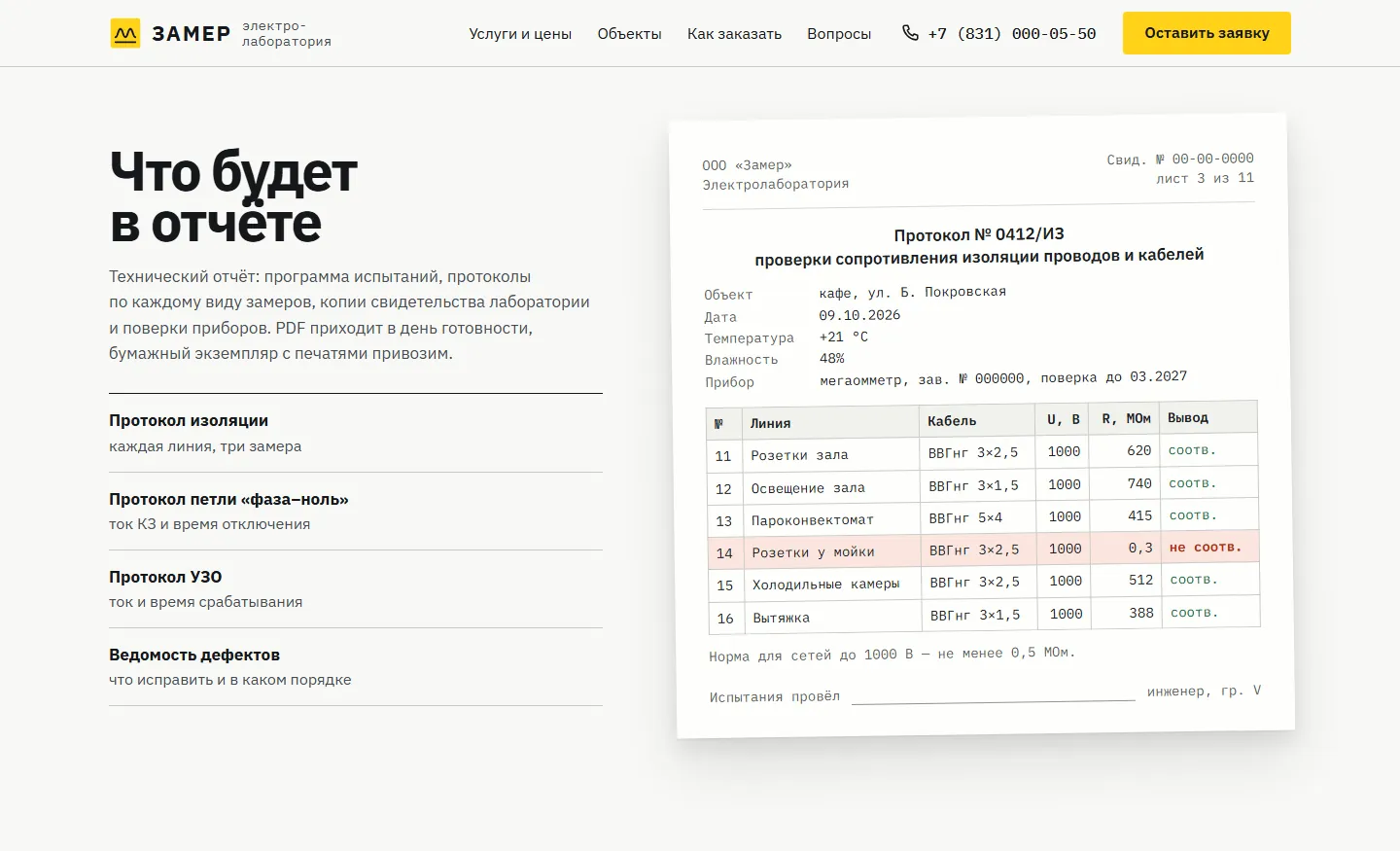Click the «Оставить заявку» button
The width and height of the screenshot is (1400, 851).
click(x=1207, y=33)
